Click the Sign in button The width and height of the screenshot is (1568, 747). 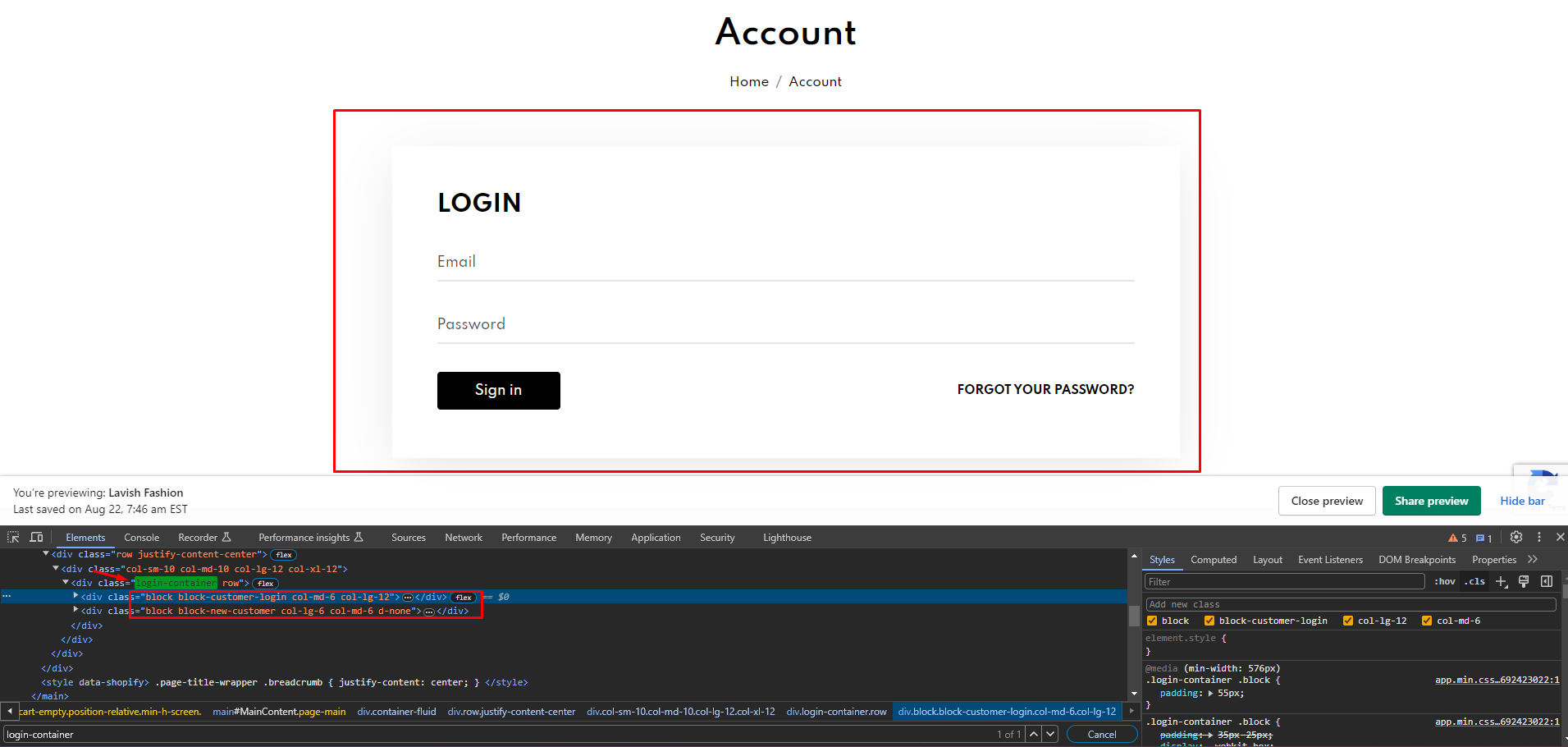pyautogui.click(x=498, y=390)
